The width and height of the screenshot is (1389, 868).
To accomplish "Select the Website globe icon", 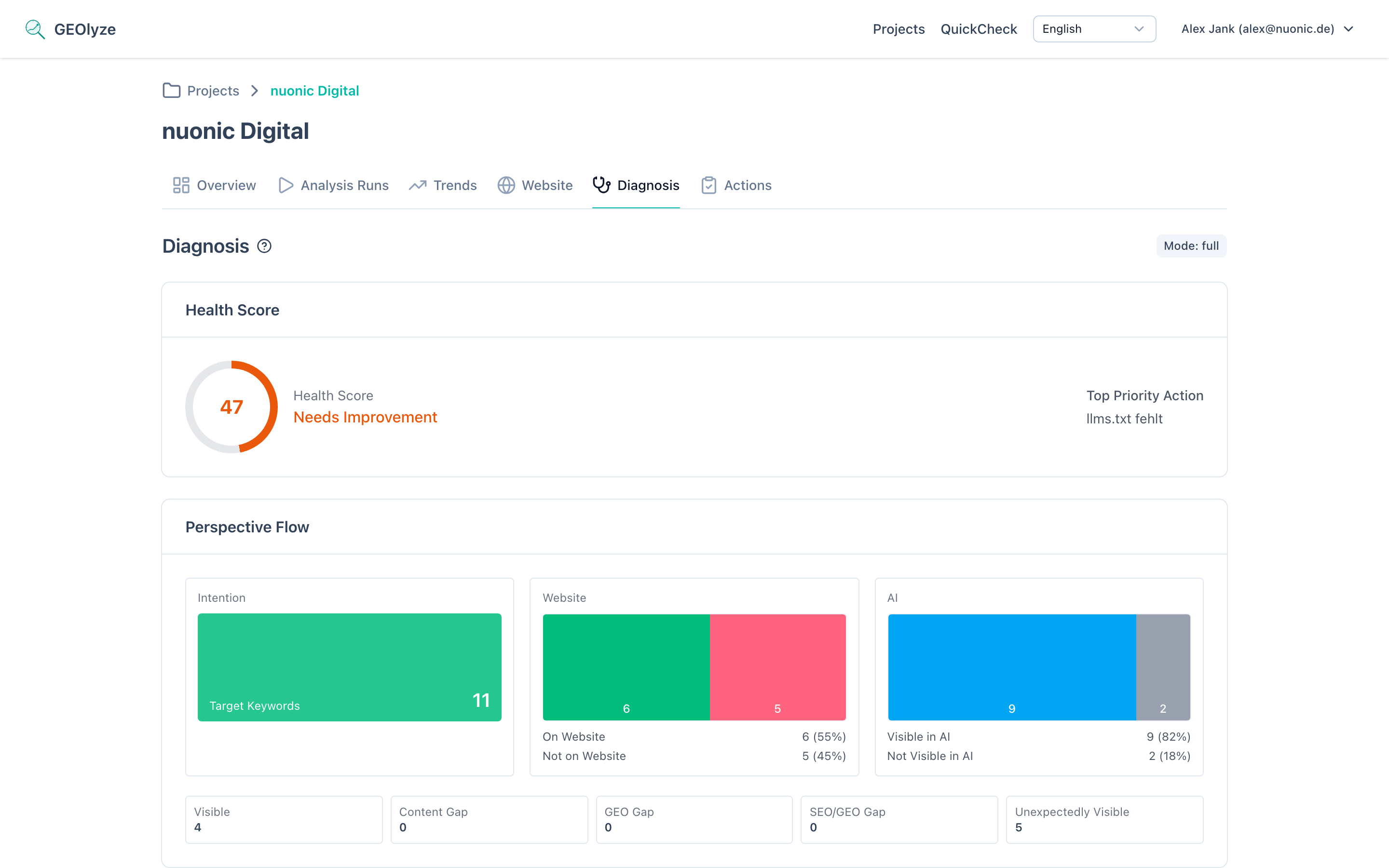I will [x=505, y=185].
